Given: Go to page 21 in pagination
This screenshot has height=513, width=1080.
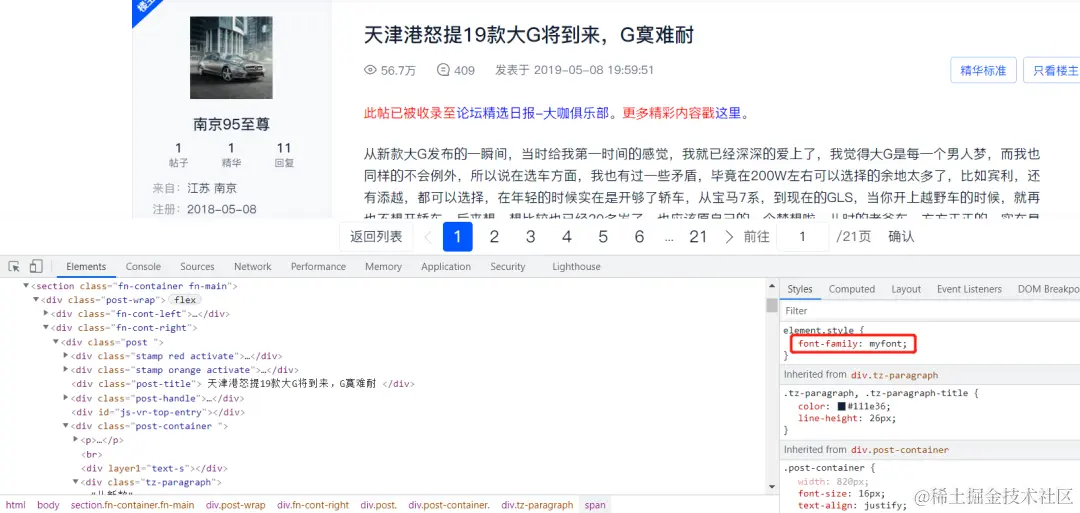Looking at the screenshot, I should (x=698, y=237).
